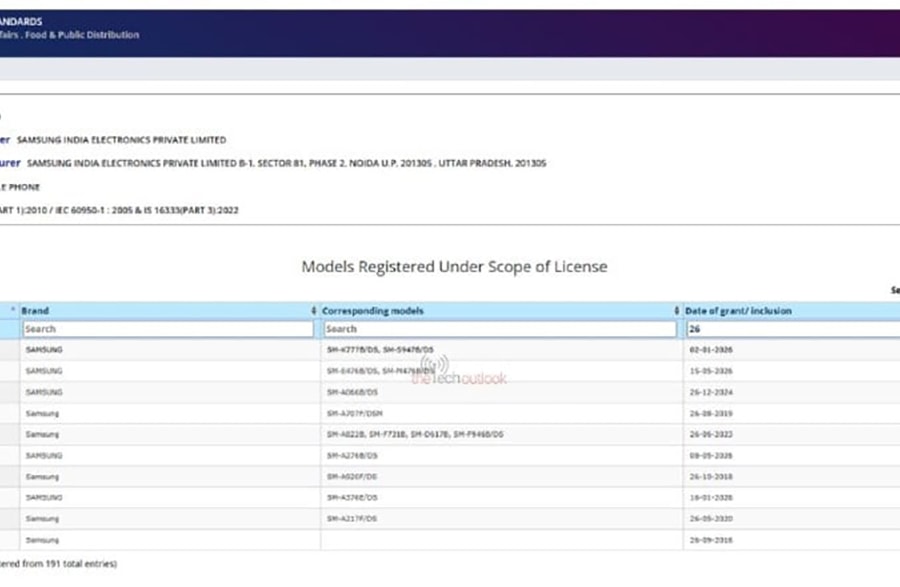Click the Models Registered Under Scope of License heading
This screenshot has width=900, height=587.
coord(454,266)
